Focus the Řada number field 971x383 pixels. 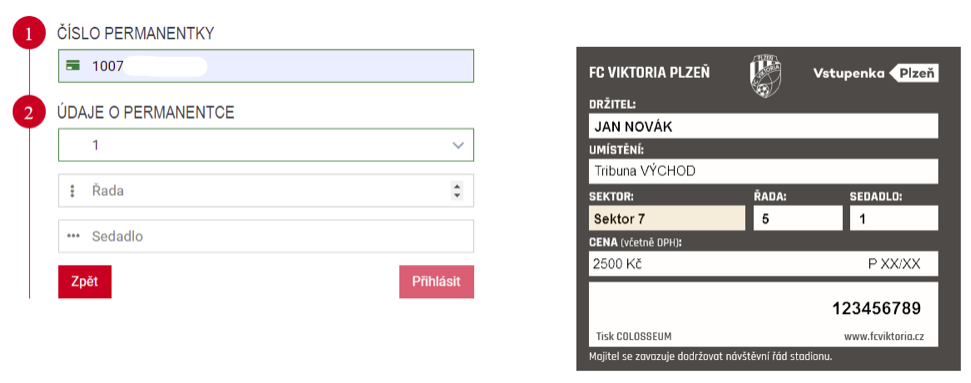(266, 190)
